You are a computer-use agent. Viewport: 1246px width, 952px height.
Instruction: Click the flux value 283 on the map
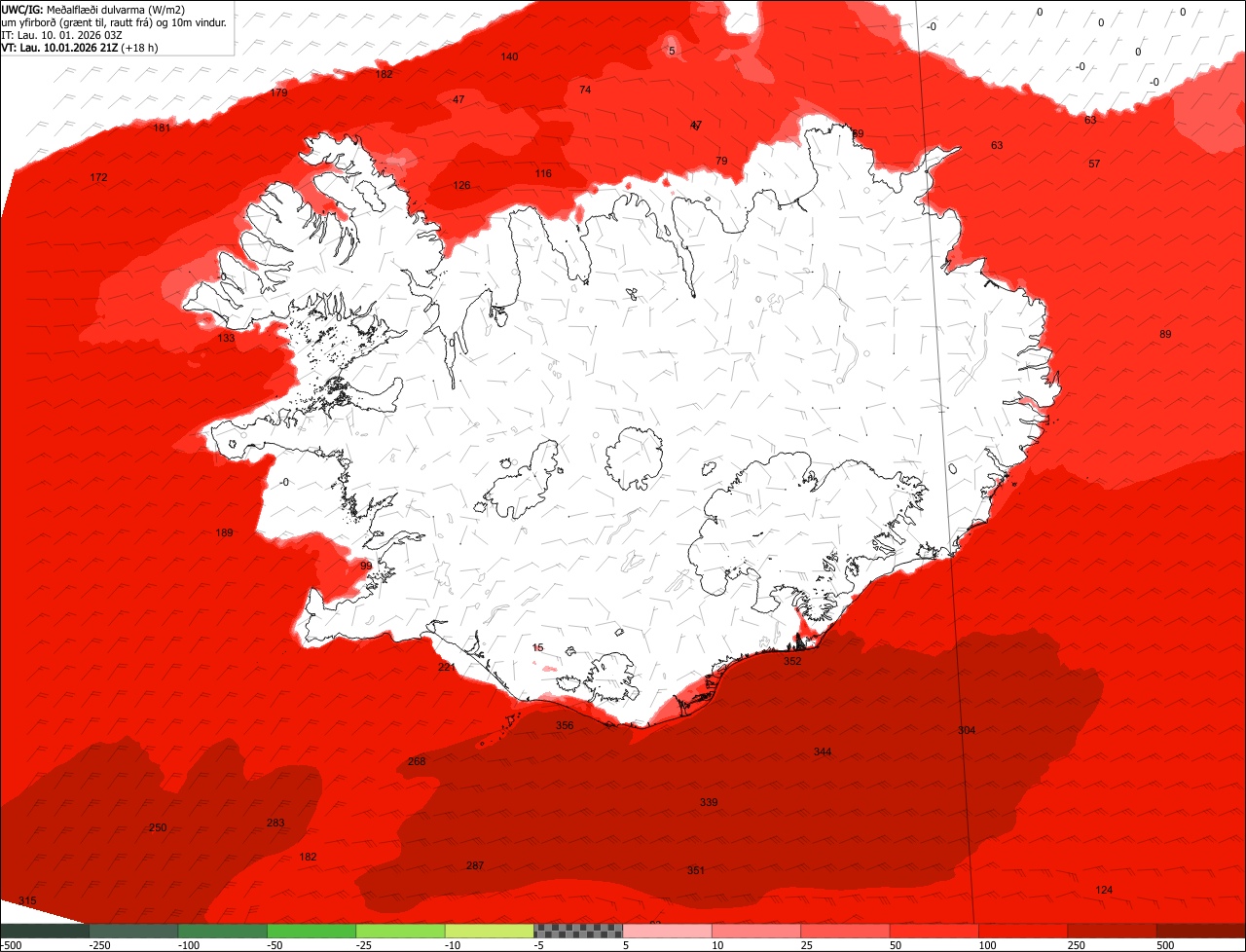[x=275, y=823]
